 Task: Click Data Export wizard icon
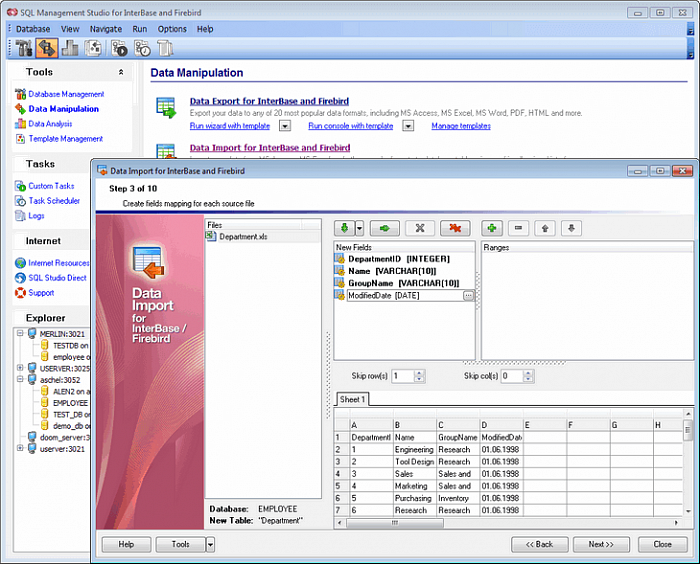(167, 108)
